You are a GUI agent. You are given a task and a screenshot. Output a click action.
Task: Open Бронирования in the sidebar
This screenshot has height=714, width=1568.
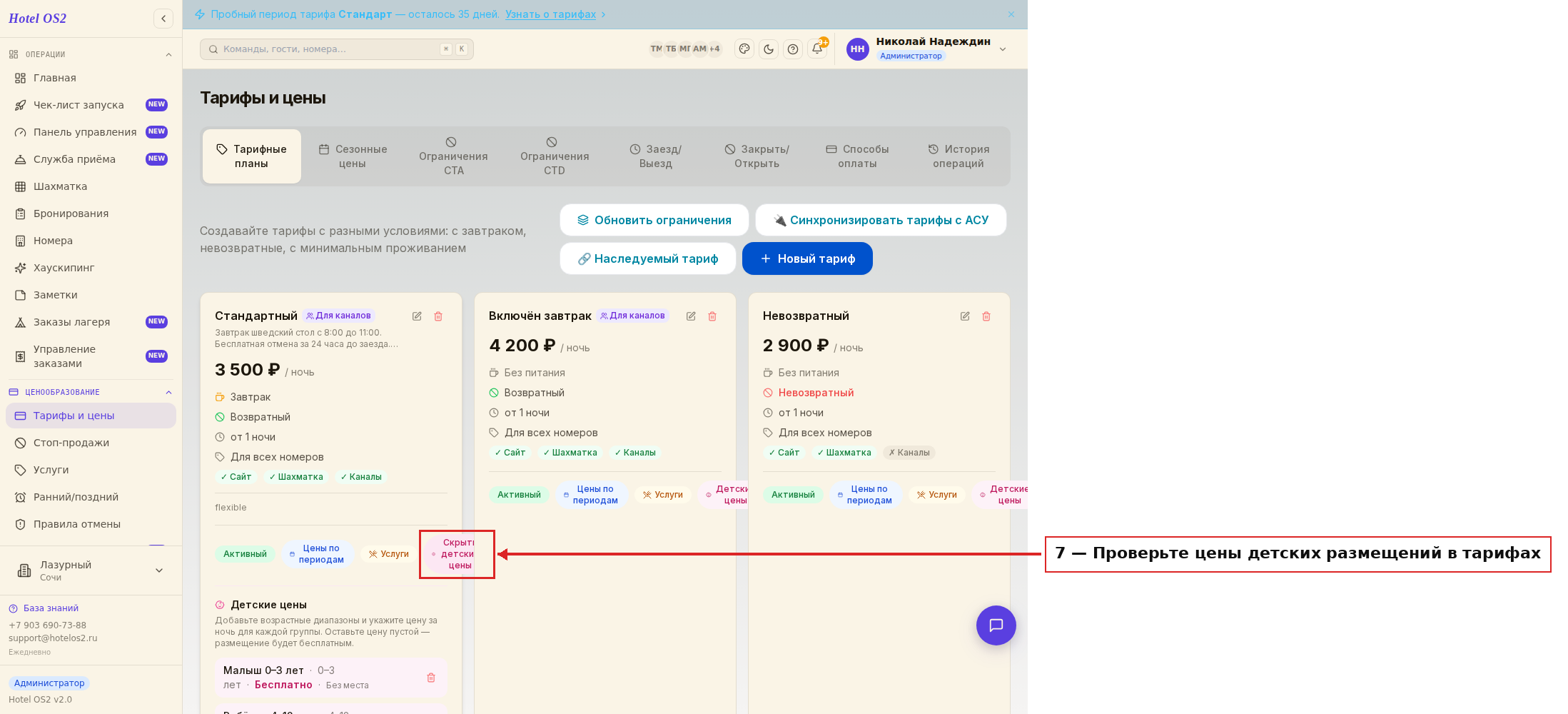(91, 213)
